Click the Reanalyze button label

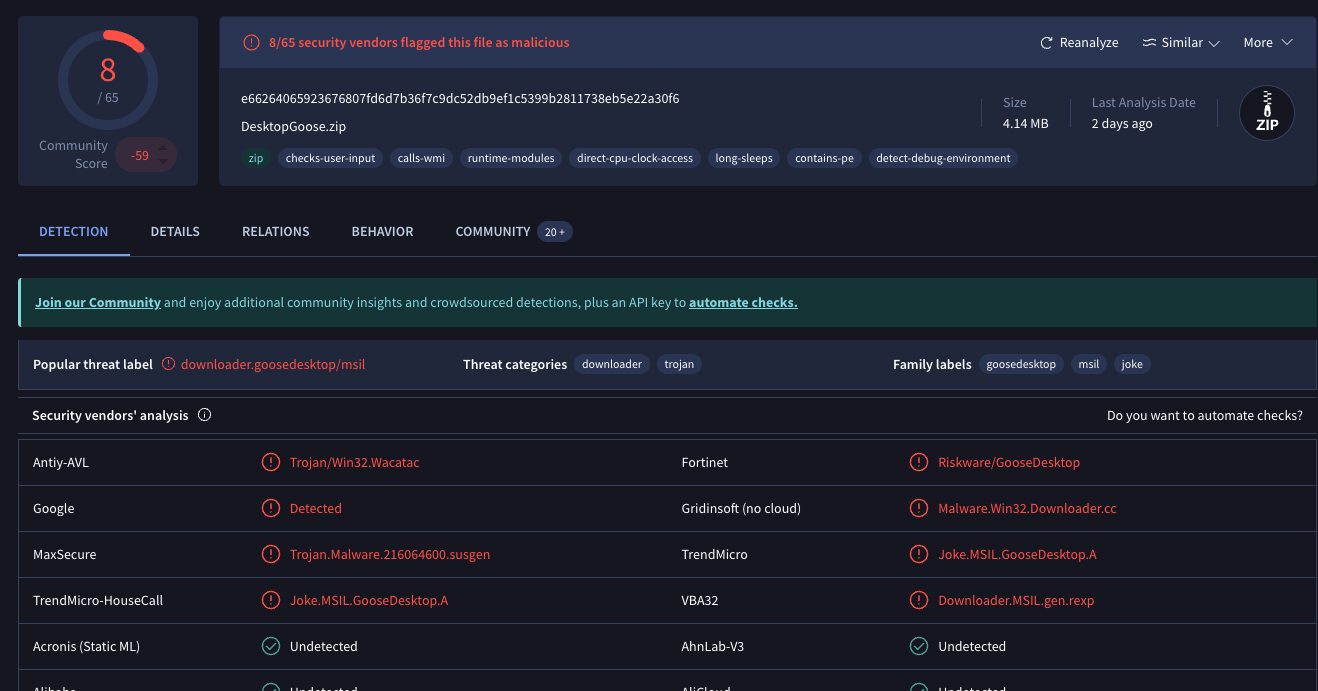click(x=1089, y=43)
